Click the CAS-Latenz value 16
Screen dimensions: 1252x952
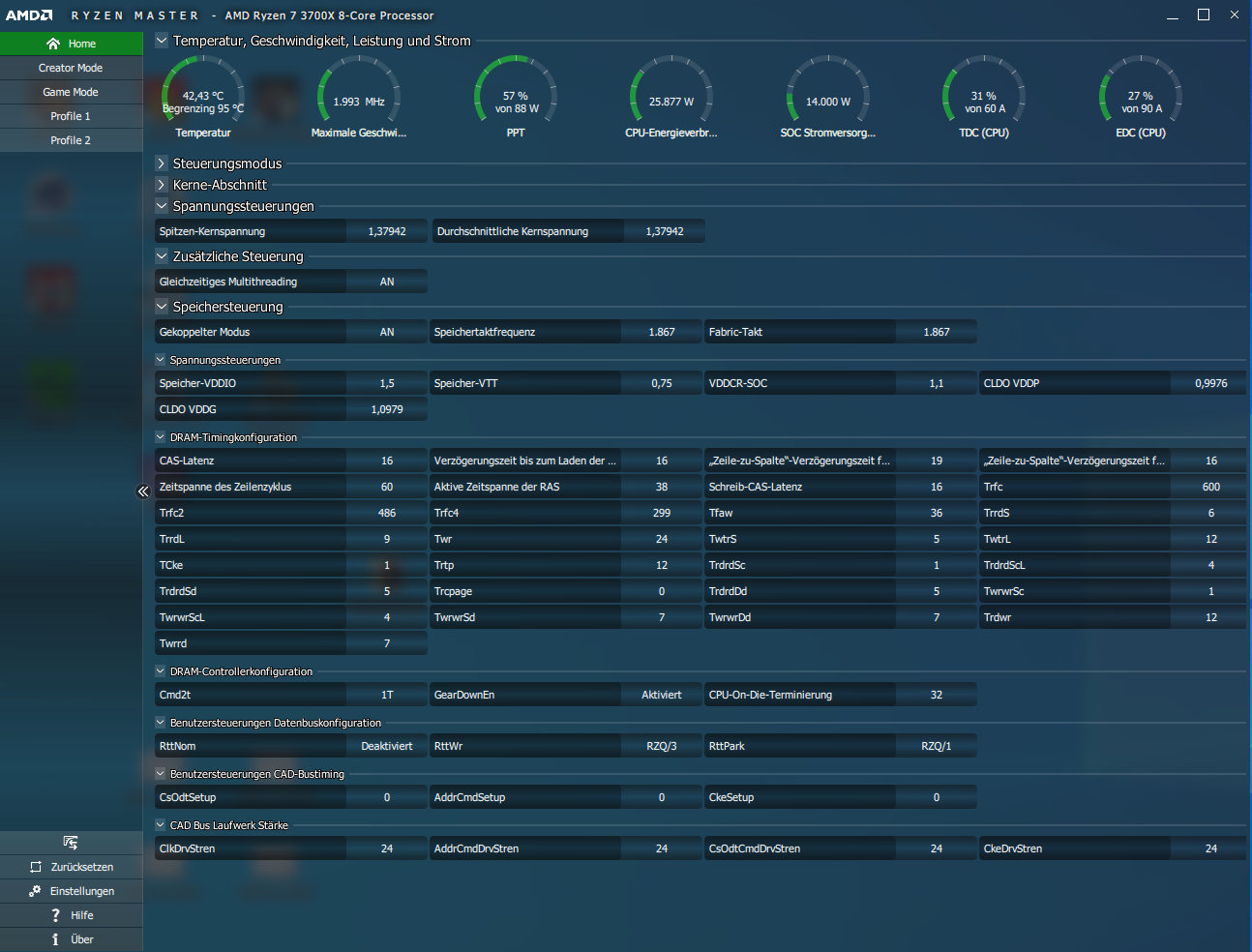coord(387,461)
